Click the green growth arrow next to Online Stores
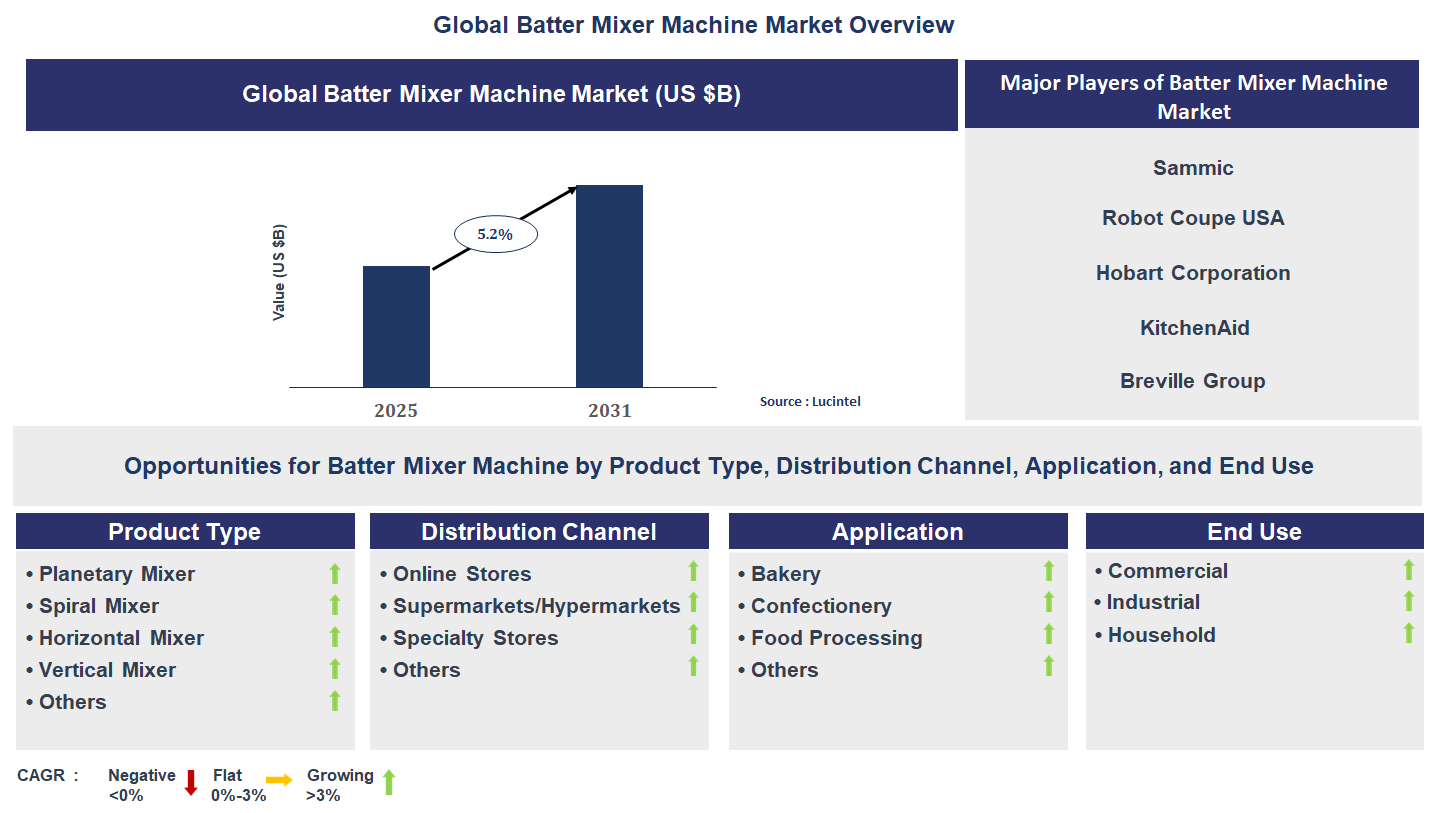The width and height of the screenshot is (1443, 813). coord(693,571)
